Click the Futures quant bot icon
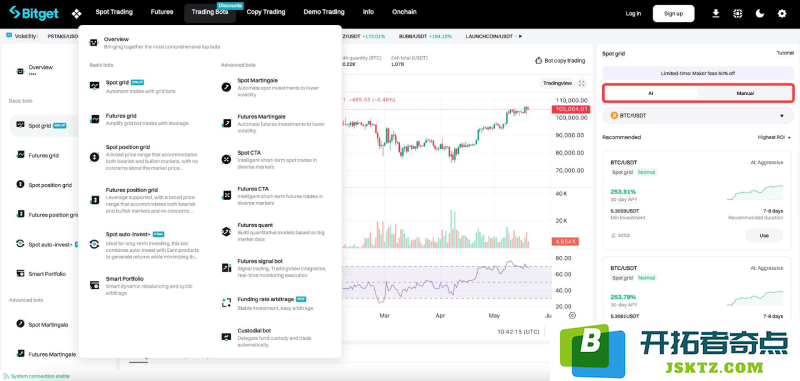 [x=226, y=232]
